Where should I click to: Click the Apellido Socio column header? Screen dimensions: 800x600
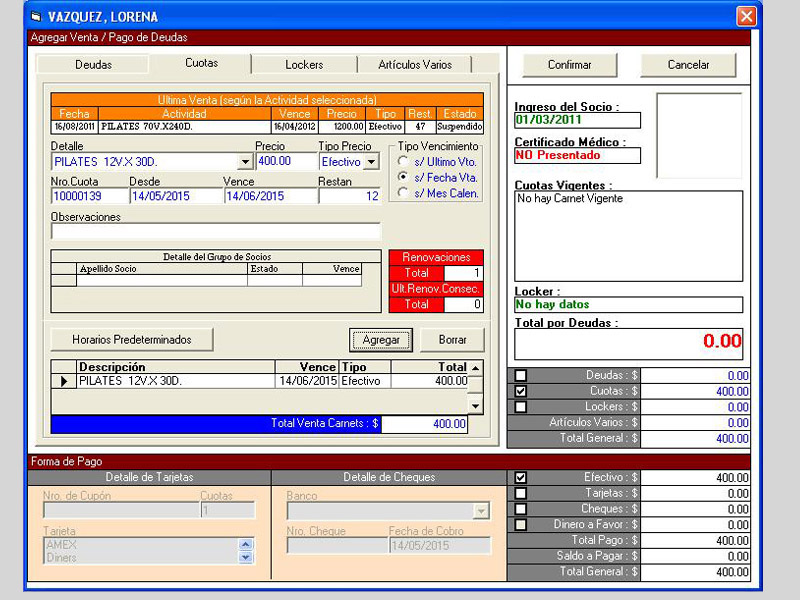click(162, 269)
